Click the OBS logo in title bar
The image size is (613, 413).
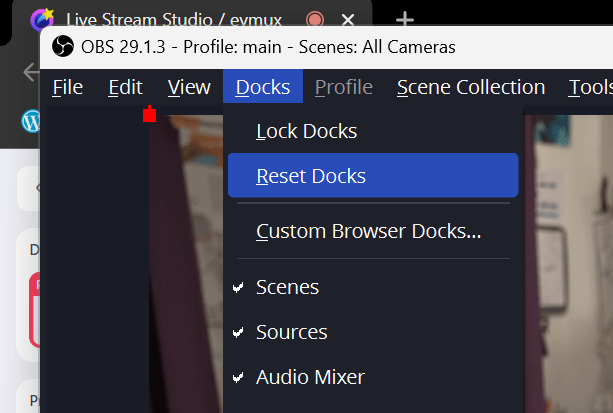coord(63,46)
